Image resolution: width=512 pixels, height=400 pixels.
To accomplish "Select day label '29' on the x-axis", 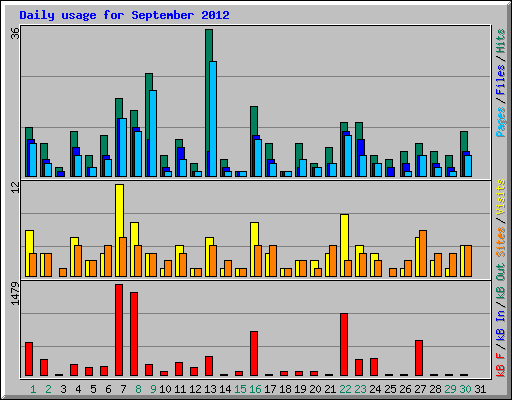I will click(450, 389).
